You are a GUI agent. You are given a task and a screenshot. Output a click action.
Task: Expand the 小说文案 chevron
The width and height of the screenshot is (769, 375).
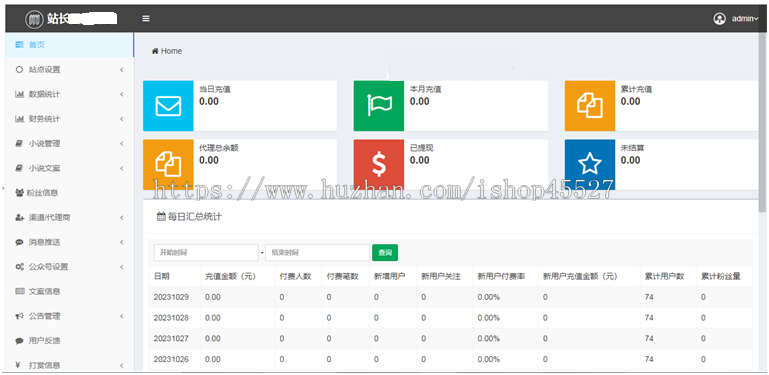point(122,168)
